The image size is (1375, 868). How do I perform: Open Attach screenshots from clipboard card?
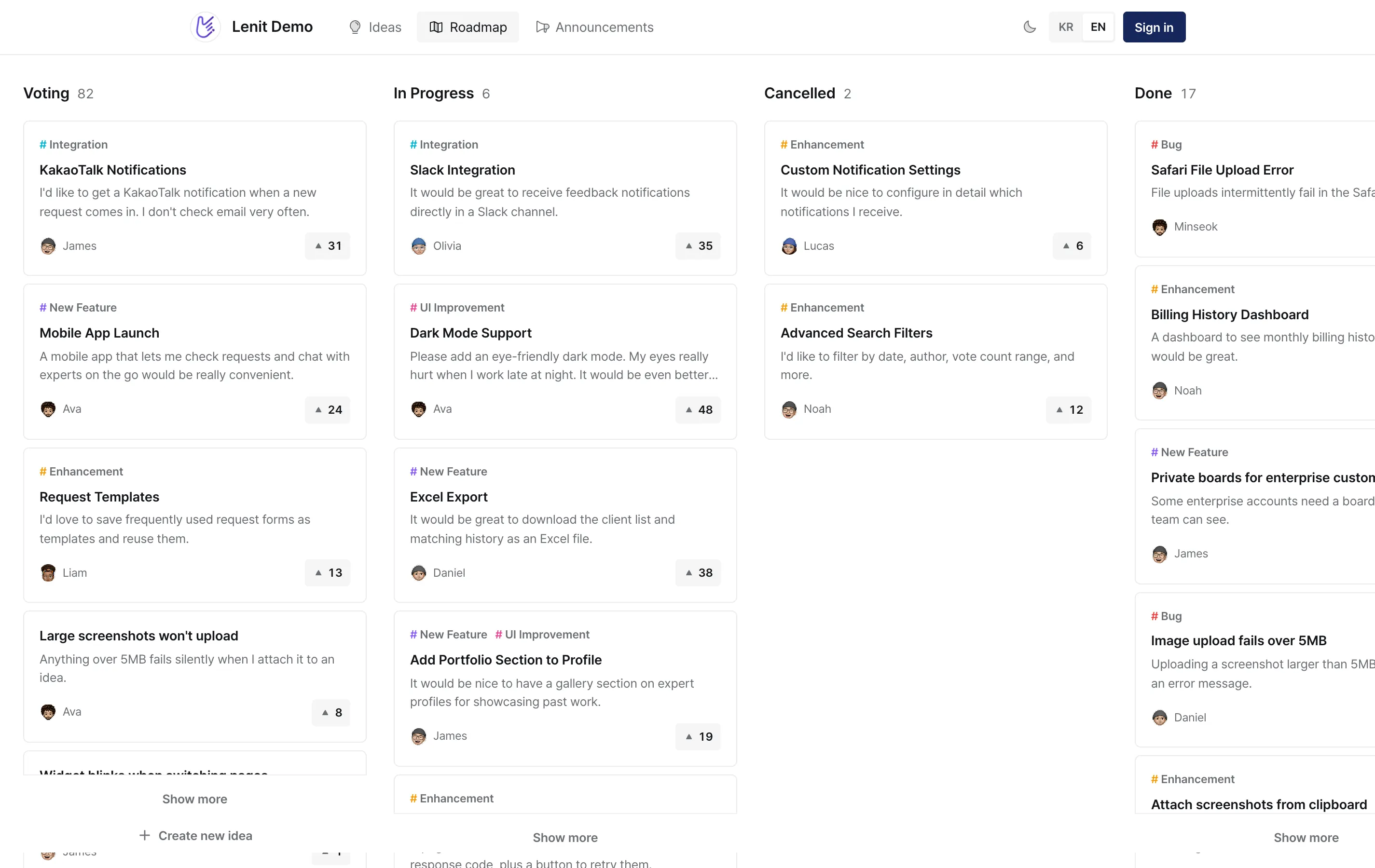[1255, 785]
